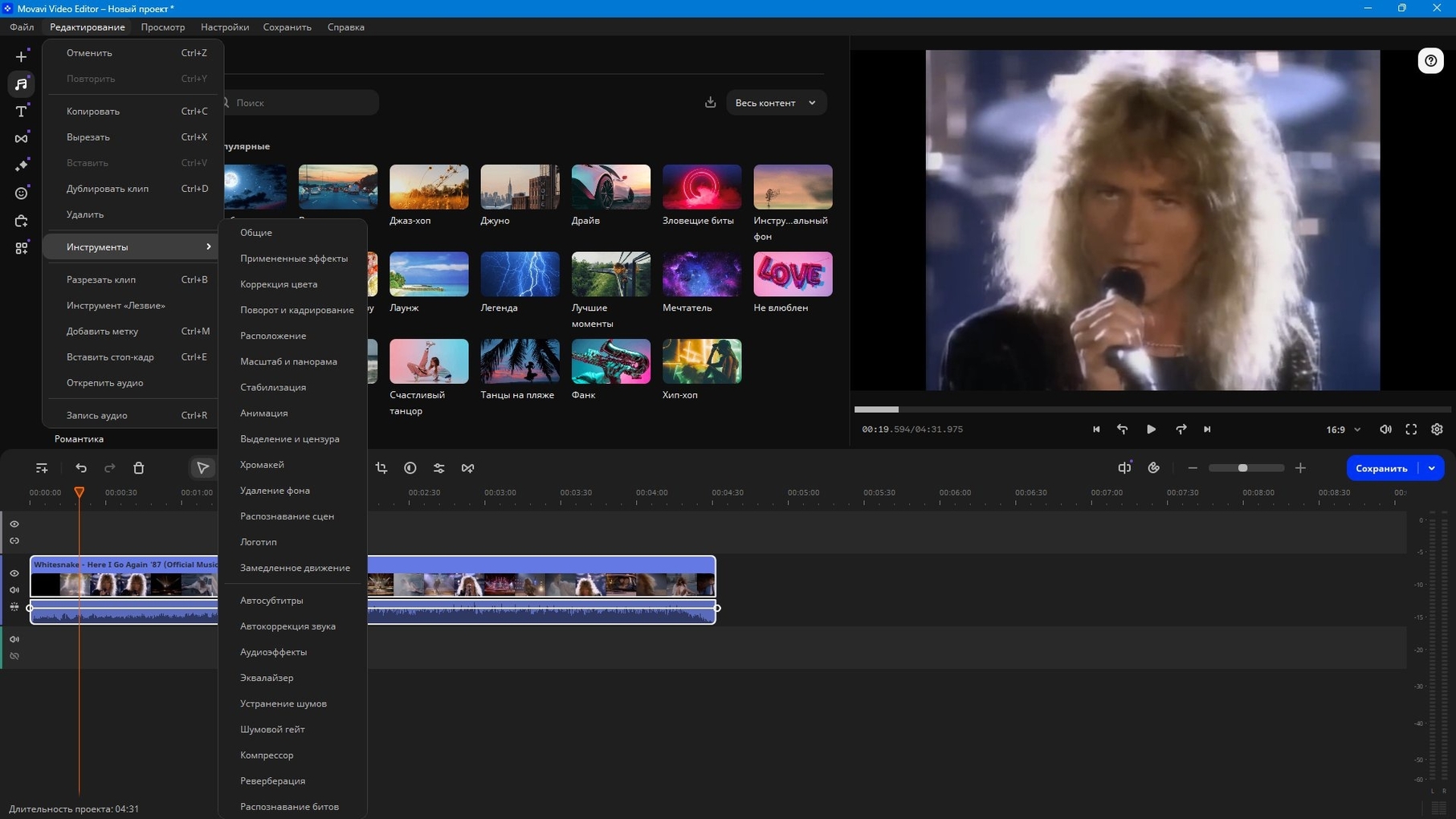Zoom out the timeline with minus
The width and height of the screenshot is (1456, 819).
[1193, 468]
